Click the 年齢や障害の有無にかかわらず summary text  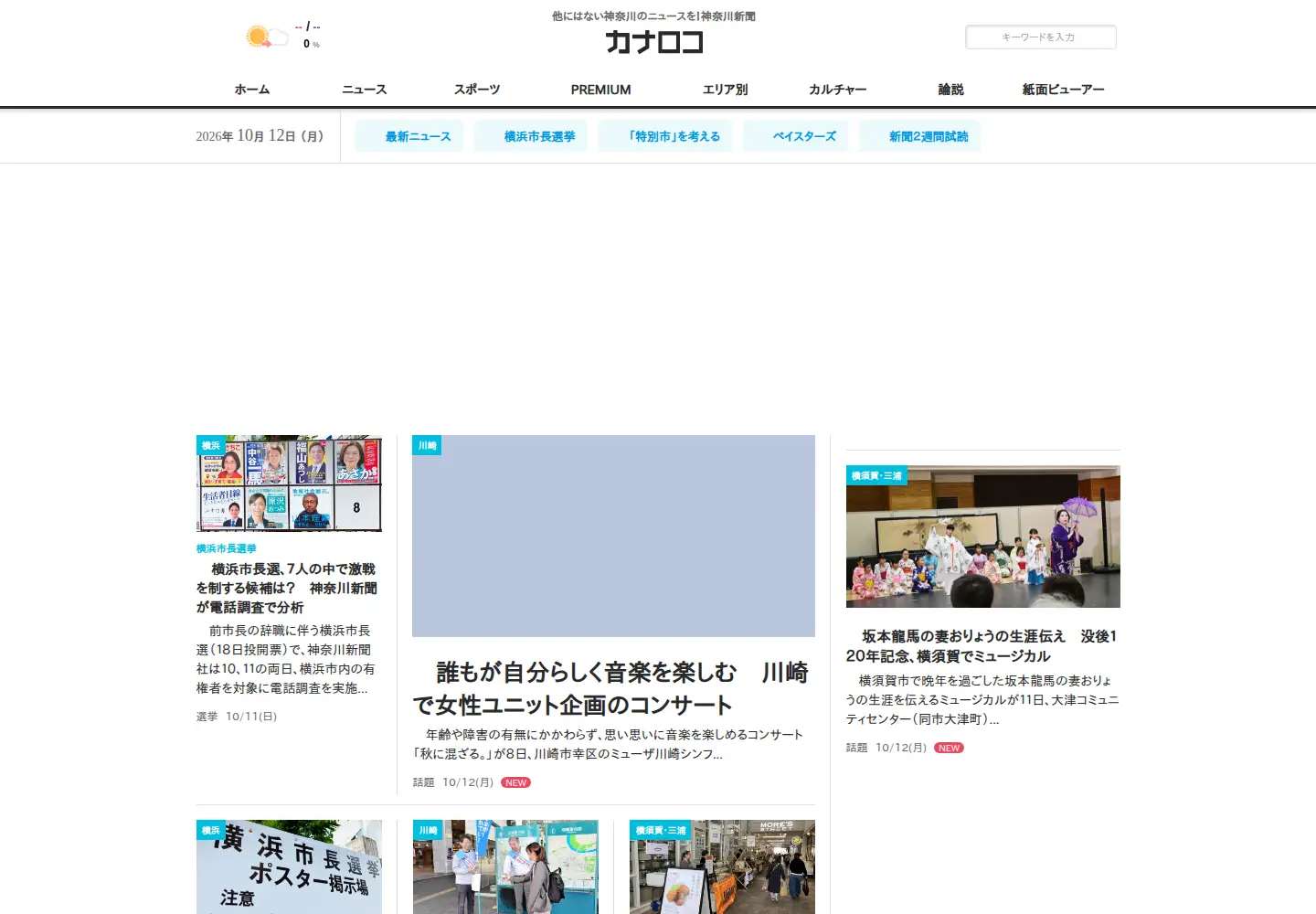pyautogui.click(x=608, y=744)
